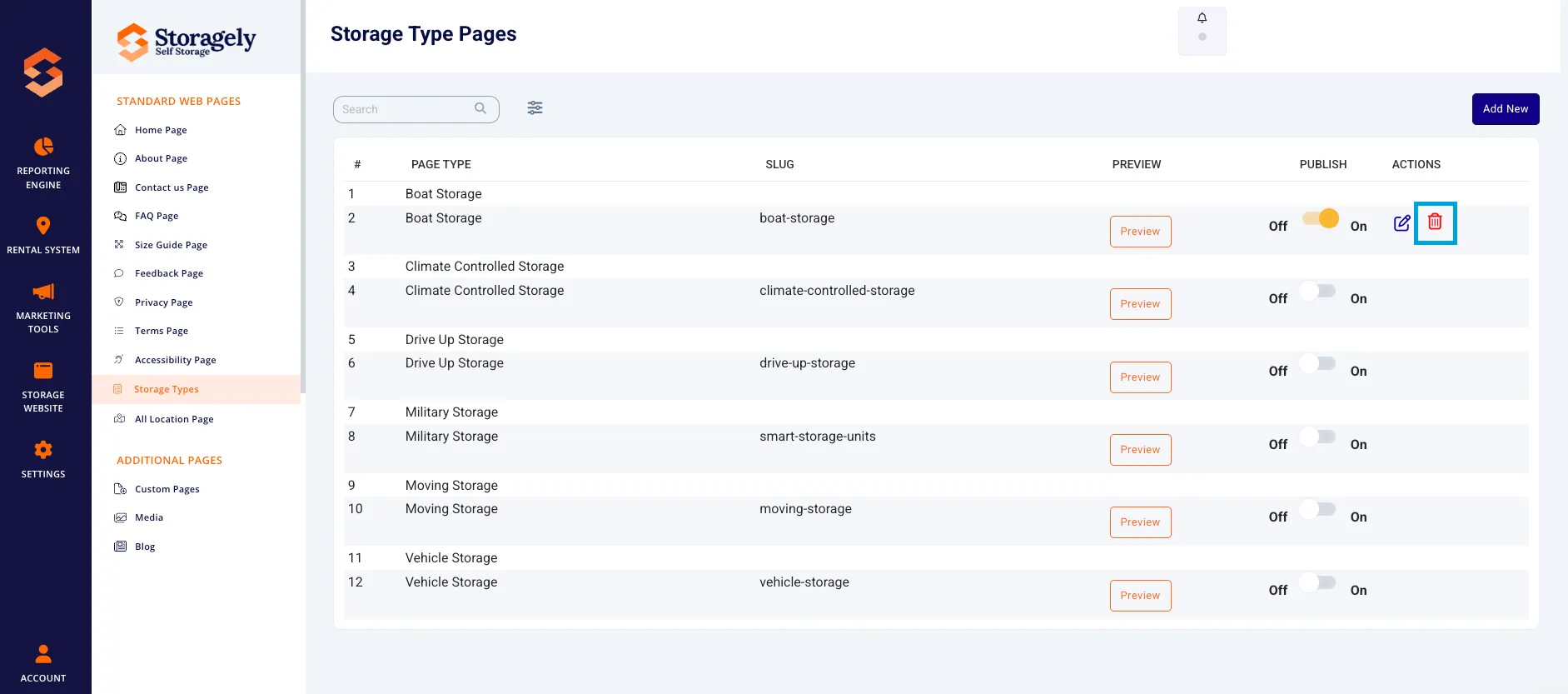Open the filter options icon
1568x694 pixels.
[x=535, y=108]
